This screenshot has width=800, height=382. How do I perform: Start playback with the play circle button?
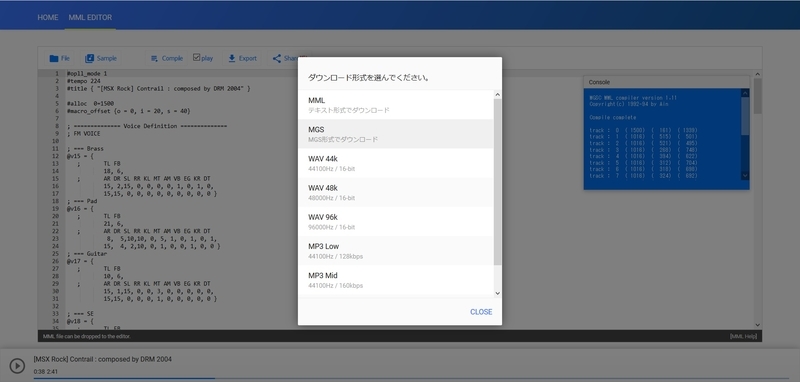pos(17,366)
